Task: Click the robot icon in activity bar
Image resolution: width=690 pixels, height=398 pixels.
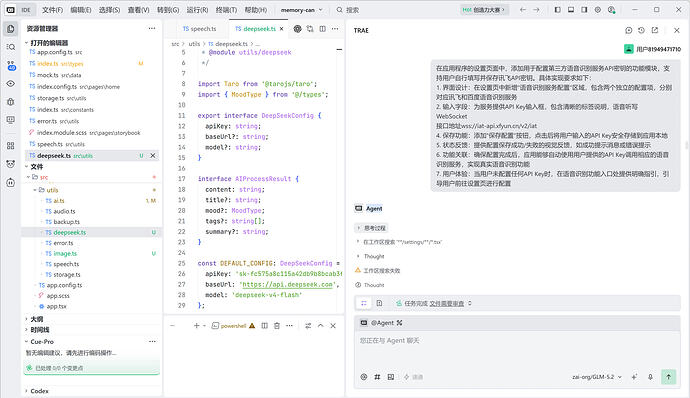Action: coord(11,182)
